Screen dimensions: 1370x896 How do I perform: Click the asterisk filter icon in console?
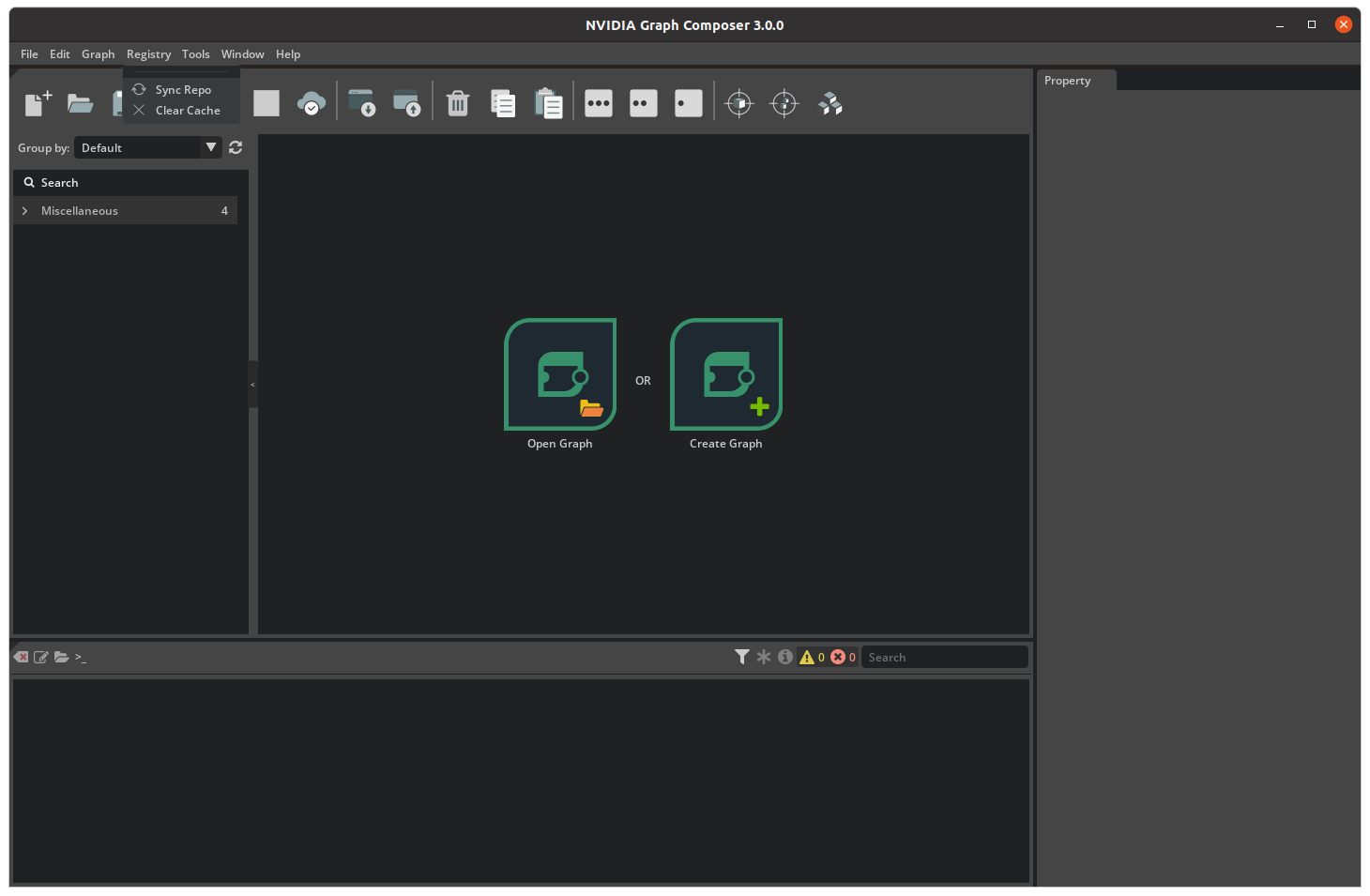pyautogui.click(x=764, y=657)
